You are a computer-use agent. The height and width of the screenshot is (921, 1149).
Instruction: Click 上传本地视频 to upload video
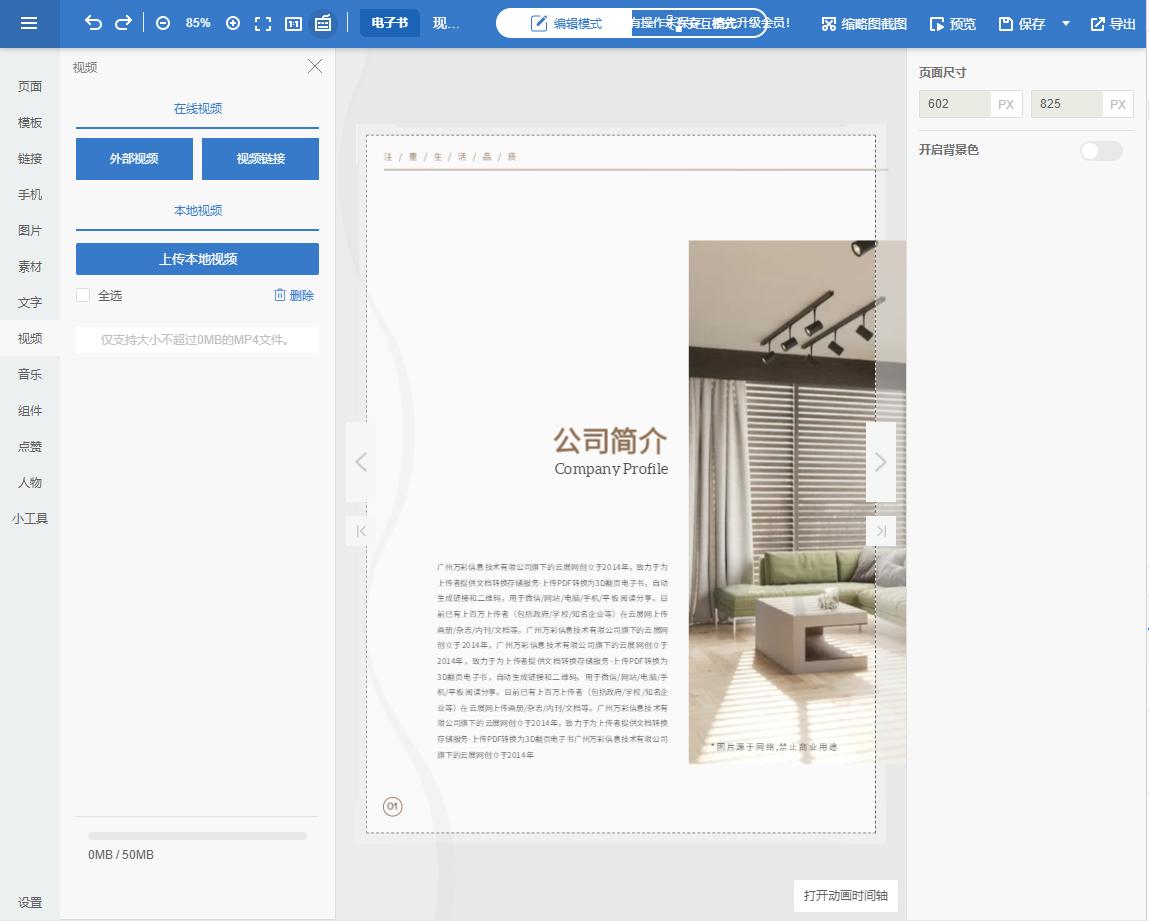(x=196, y=258)
